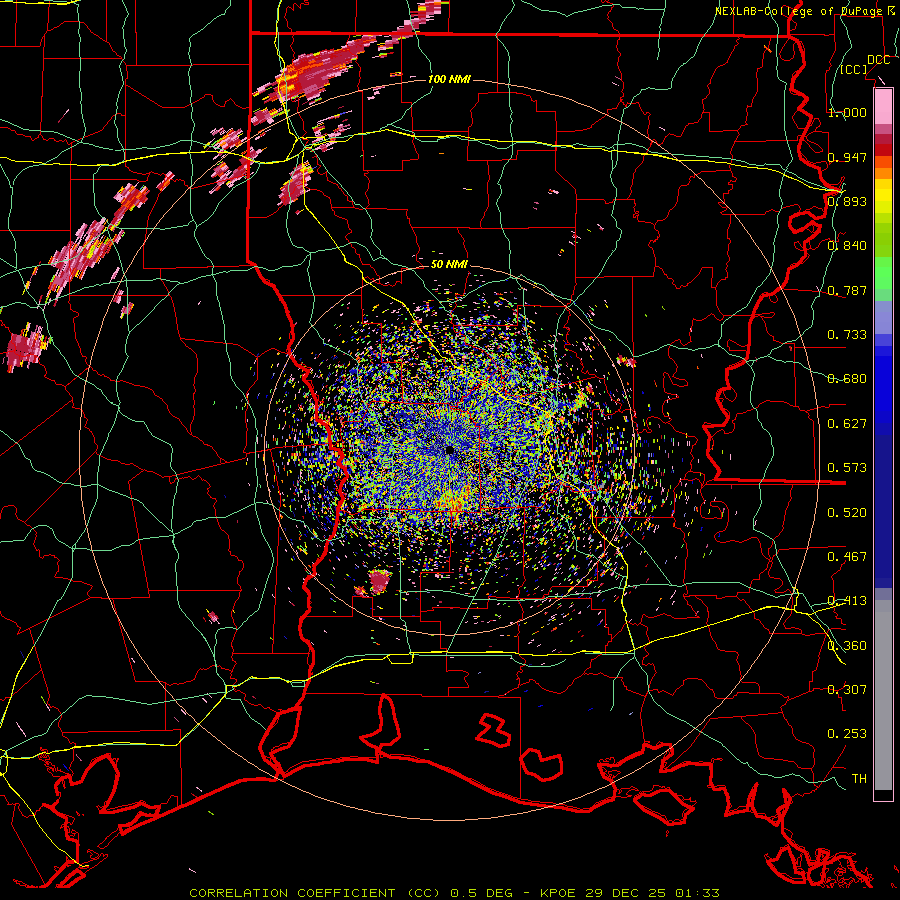Click the 50 NMI range ring label

point(449,265)
